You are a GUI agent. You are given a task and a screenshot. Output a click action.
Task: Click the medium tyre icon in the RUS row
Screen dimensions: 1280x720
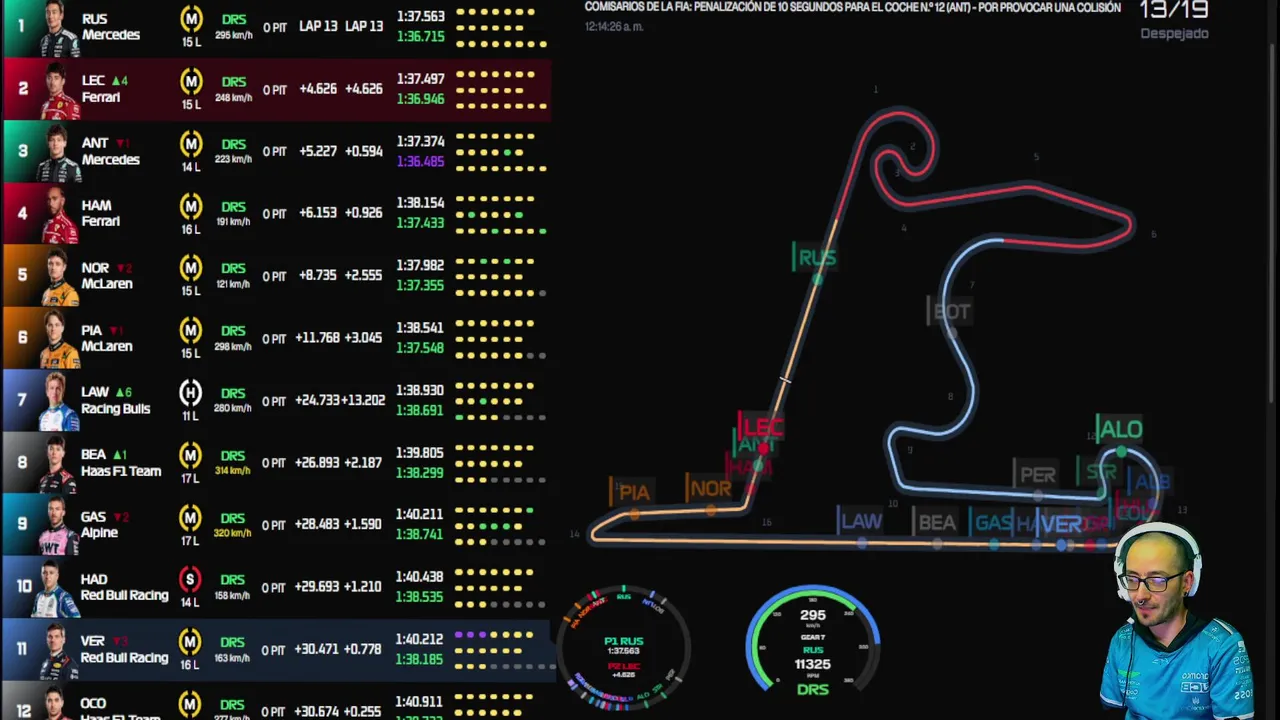click(x=190, y=18)
